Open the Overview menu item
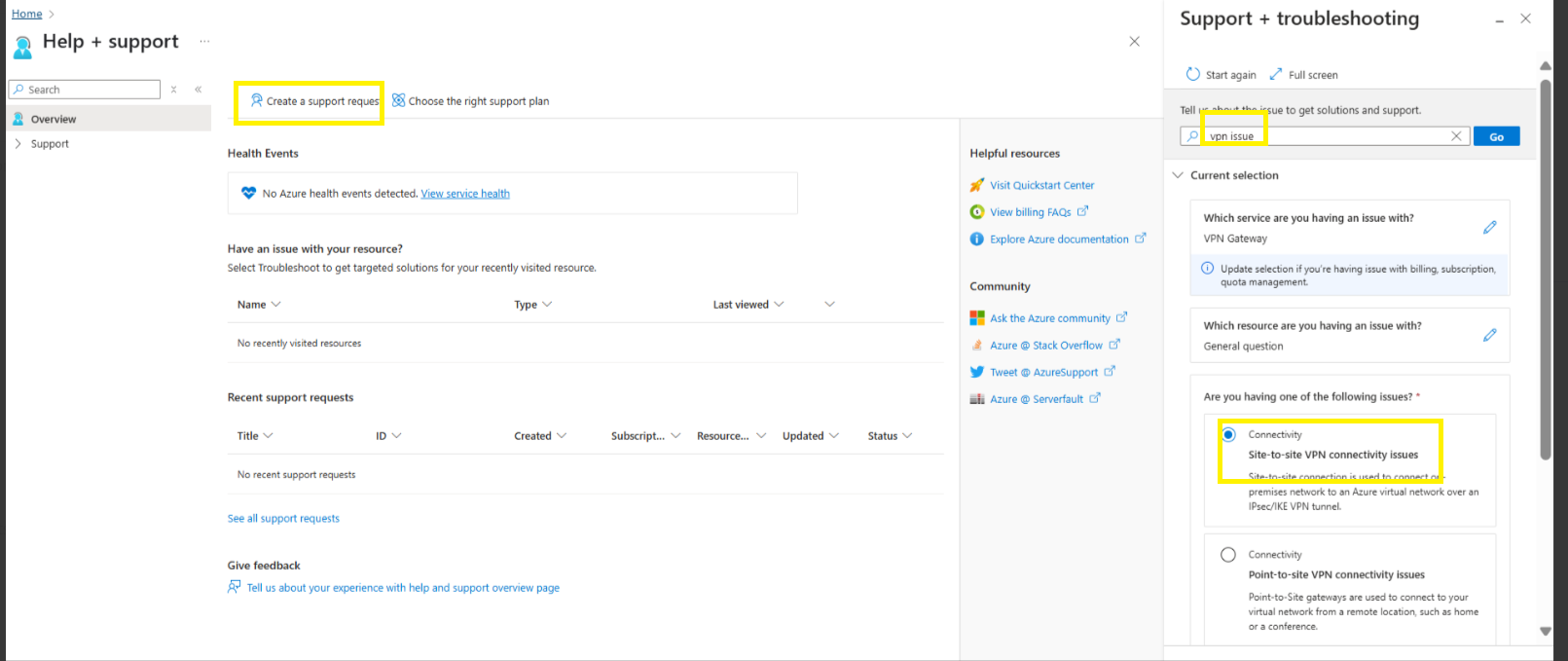 click(x=108, y=119)
